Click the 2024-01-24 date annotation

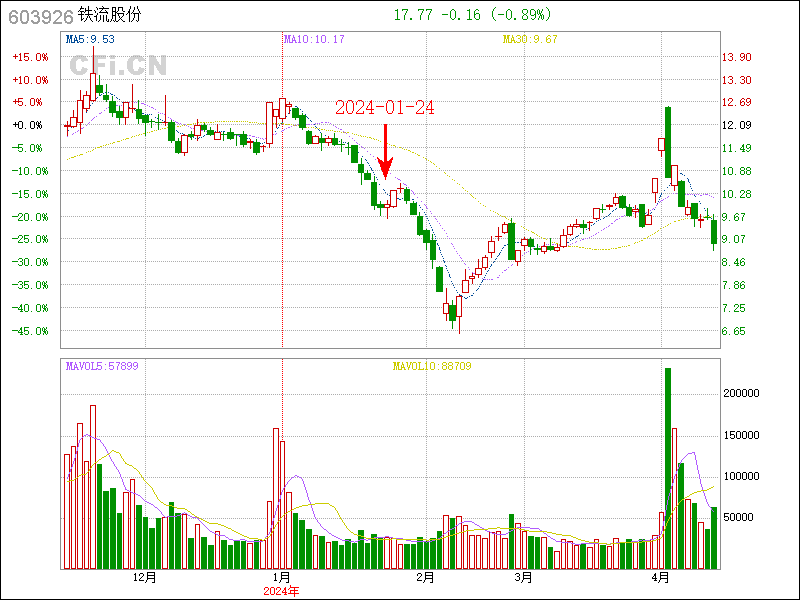384,108
